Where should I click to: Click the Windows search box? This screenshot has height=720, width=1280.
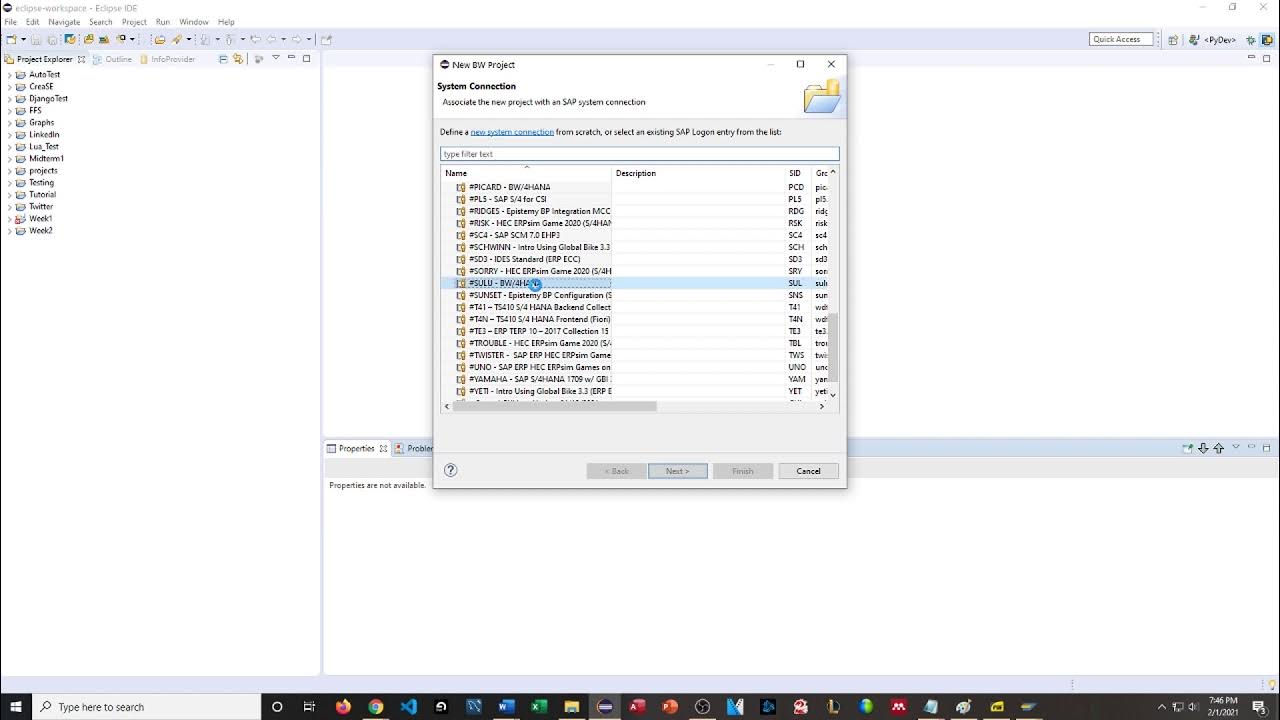tap(146, 706)
